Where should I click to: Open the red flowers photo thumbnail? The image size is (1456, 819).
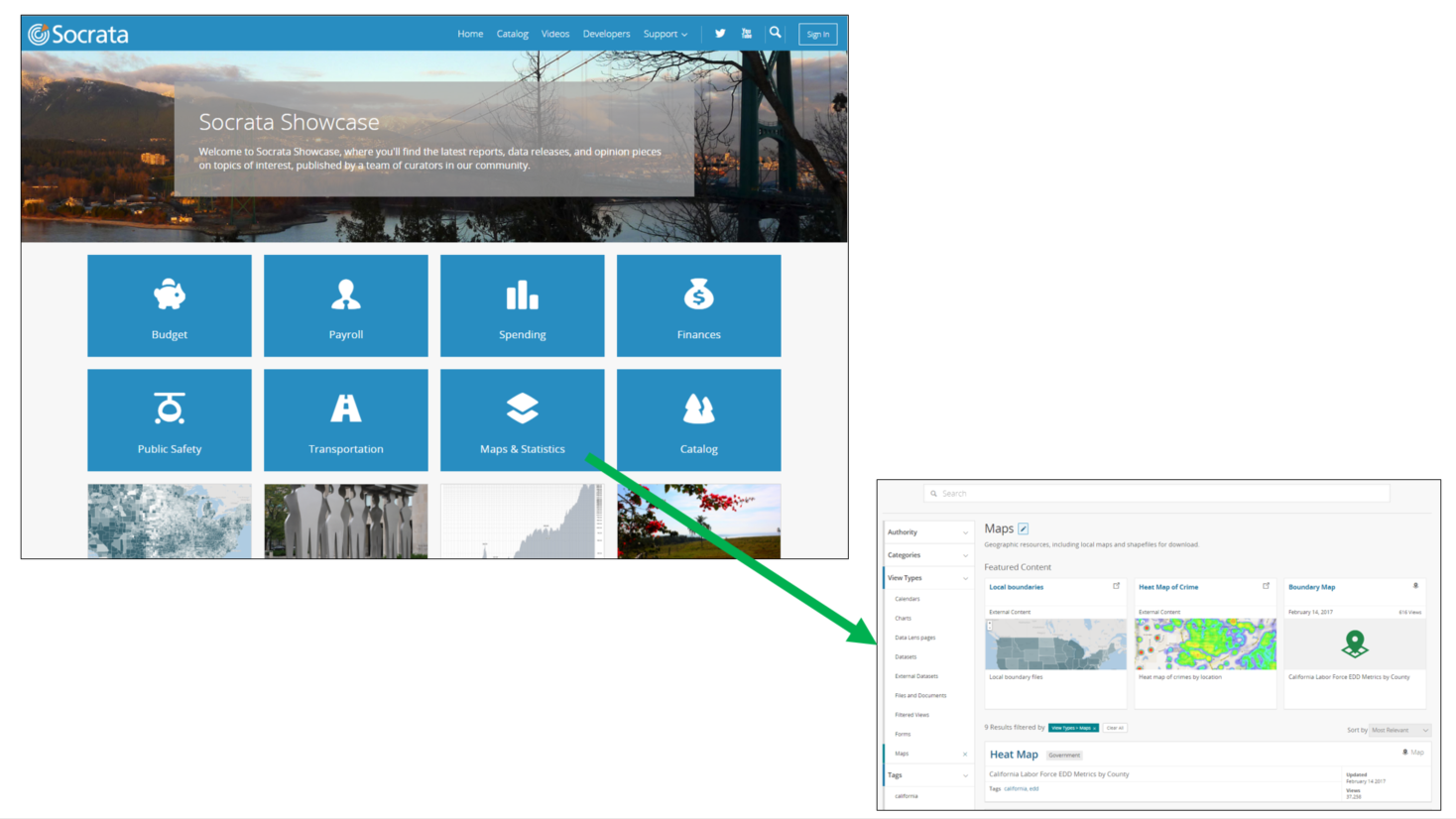point(699,522)
